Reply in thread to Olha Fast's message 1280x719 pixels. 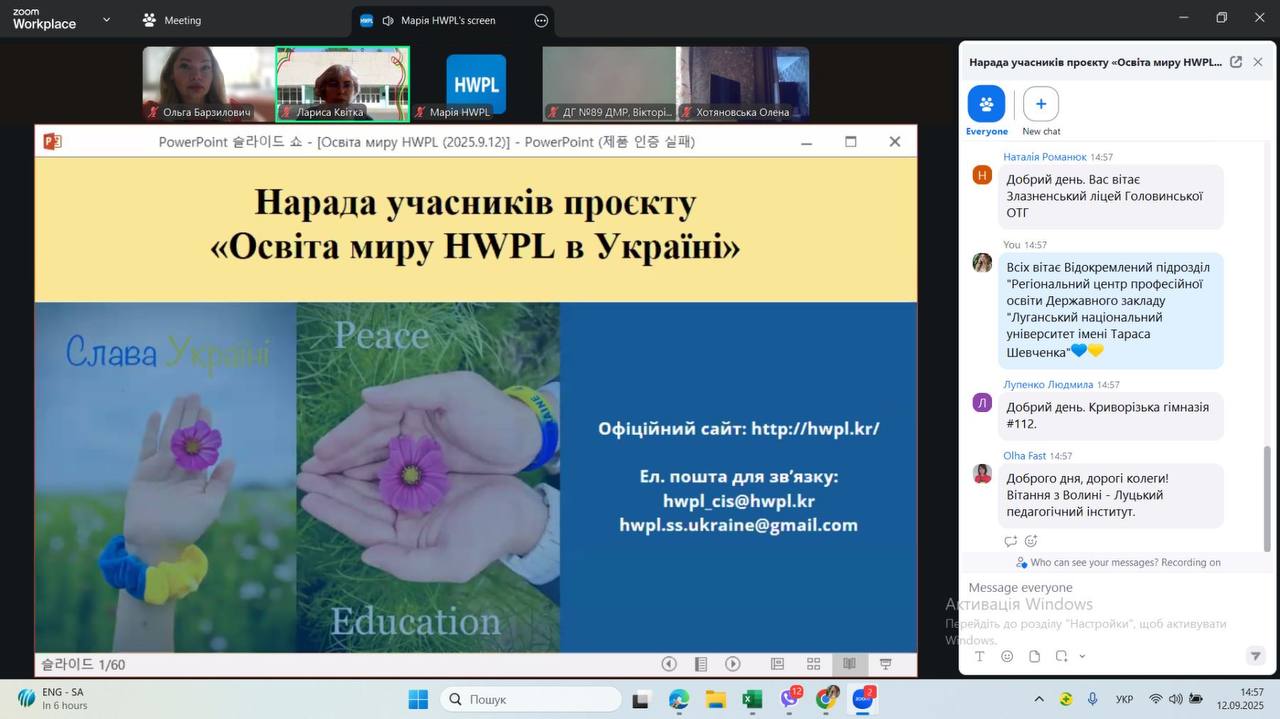1010,541
